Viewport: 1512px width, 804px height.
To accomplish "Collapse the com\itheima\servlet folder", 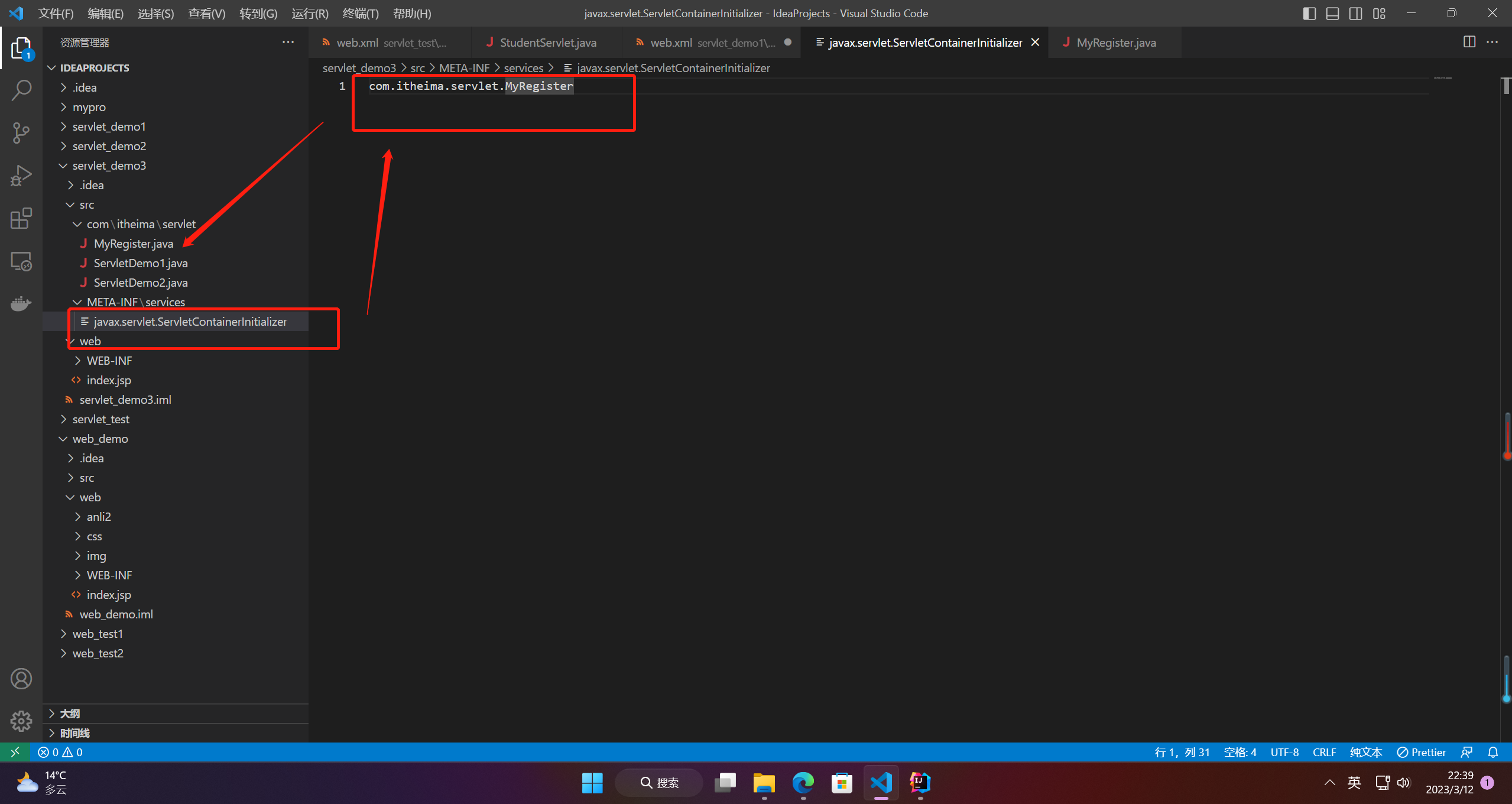I will pos(176,224).
